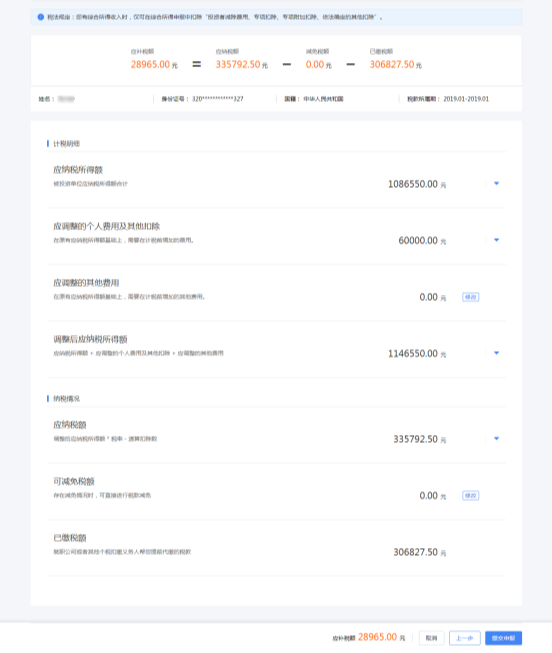Screen dimensions: 552x653
Task: Expand the 应纳税所得额 1086550.00 row arrow
Action: click(x=496, y=183)
